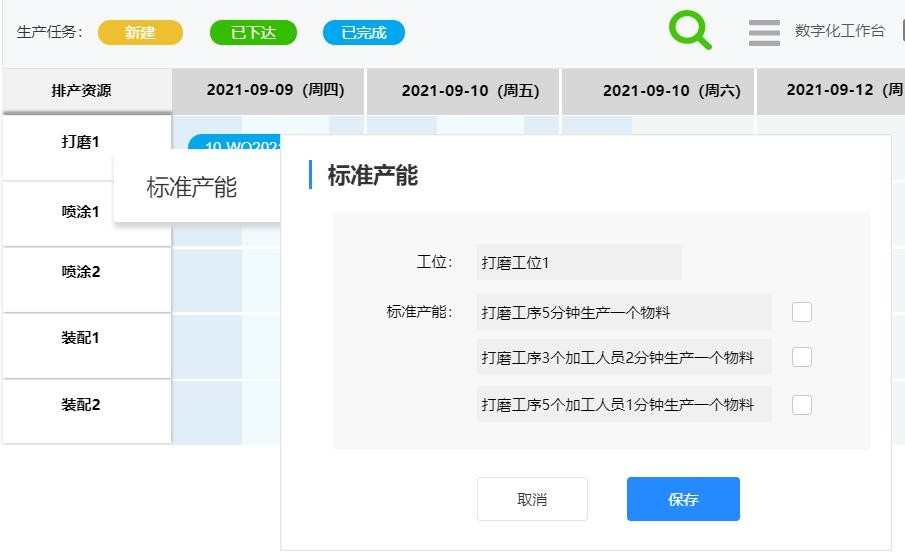Filter tasks by 已下达 status tag
This screenshot has width=905, height=552.
coord(253,33)
